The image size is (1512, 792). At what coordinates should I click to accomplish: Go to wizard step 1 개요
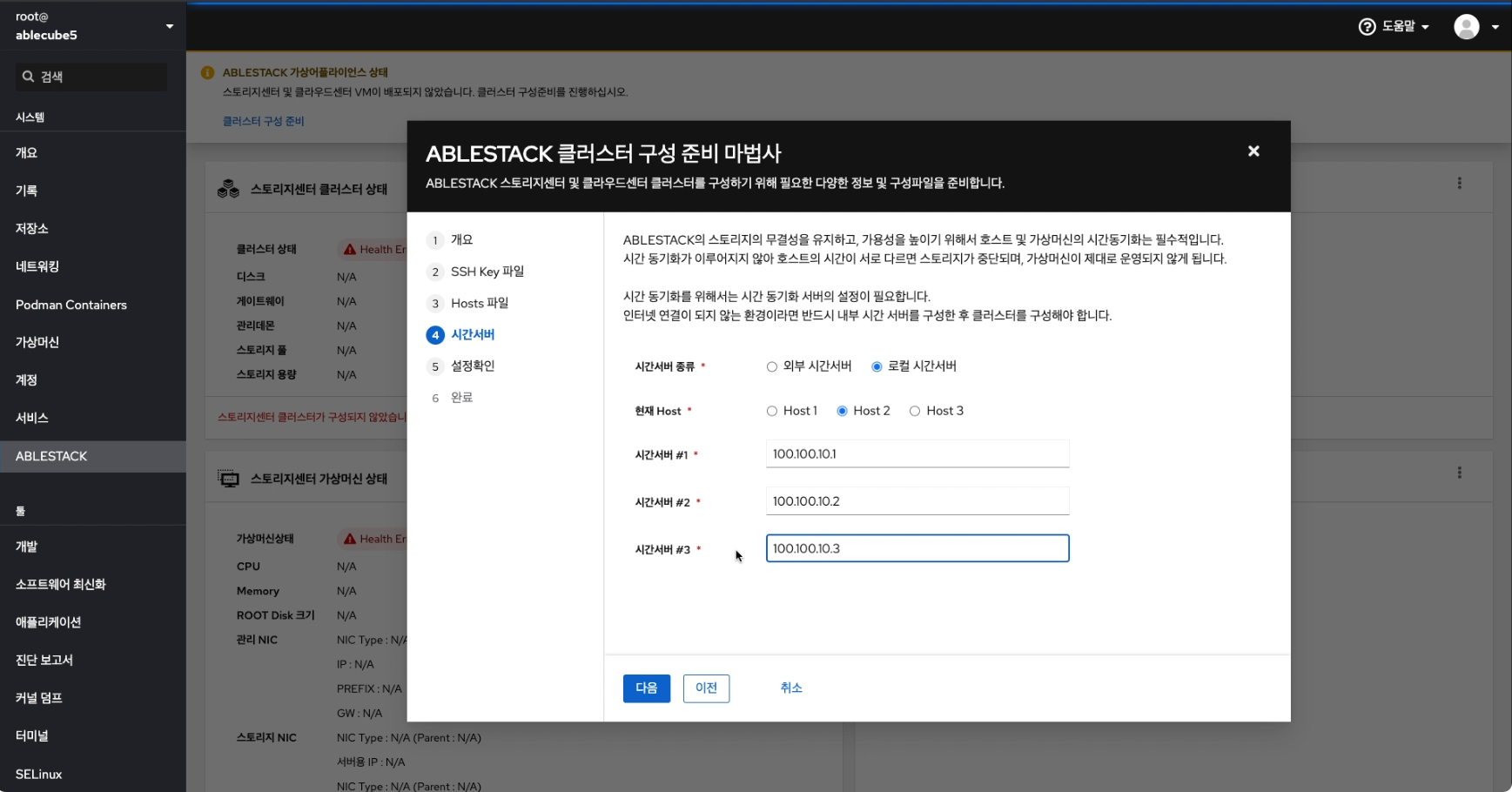point(451,240)
